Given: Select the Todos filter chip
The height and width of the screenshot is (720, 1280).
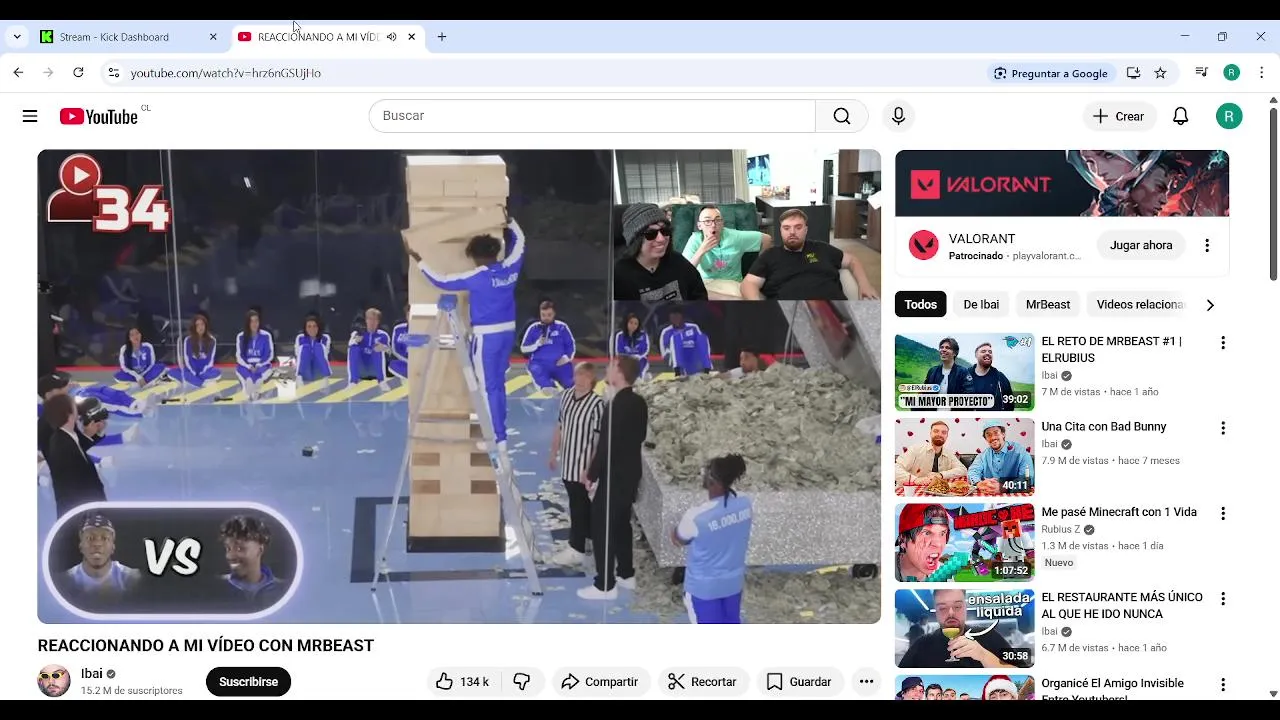Looking at the screenshot, I should click(x=921, y=305).
